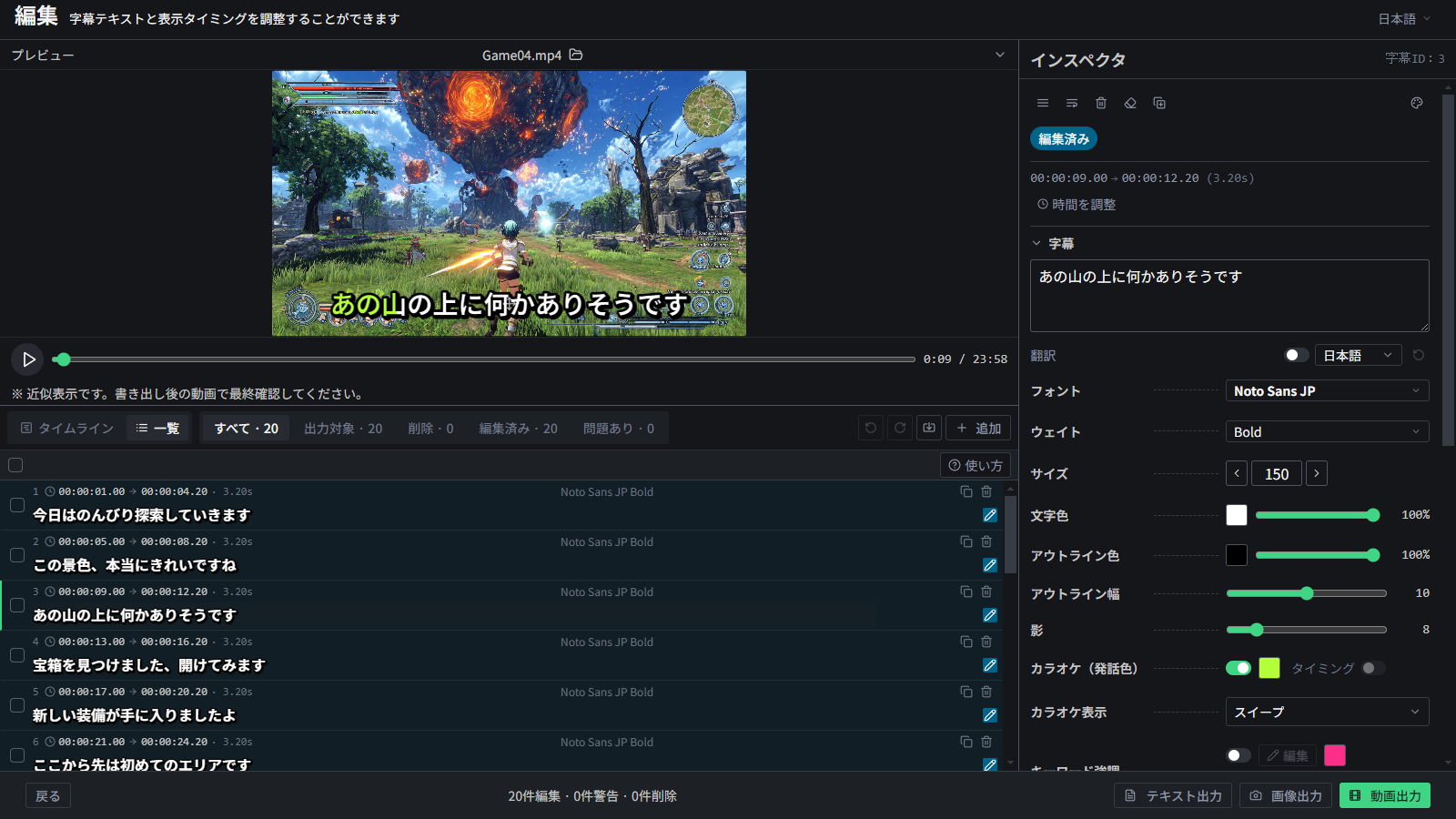Toggle the タイミング switch

(x=1373, y=668)
